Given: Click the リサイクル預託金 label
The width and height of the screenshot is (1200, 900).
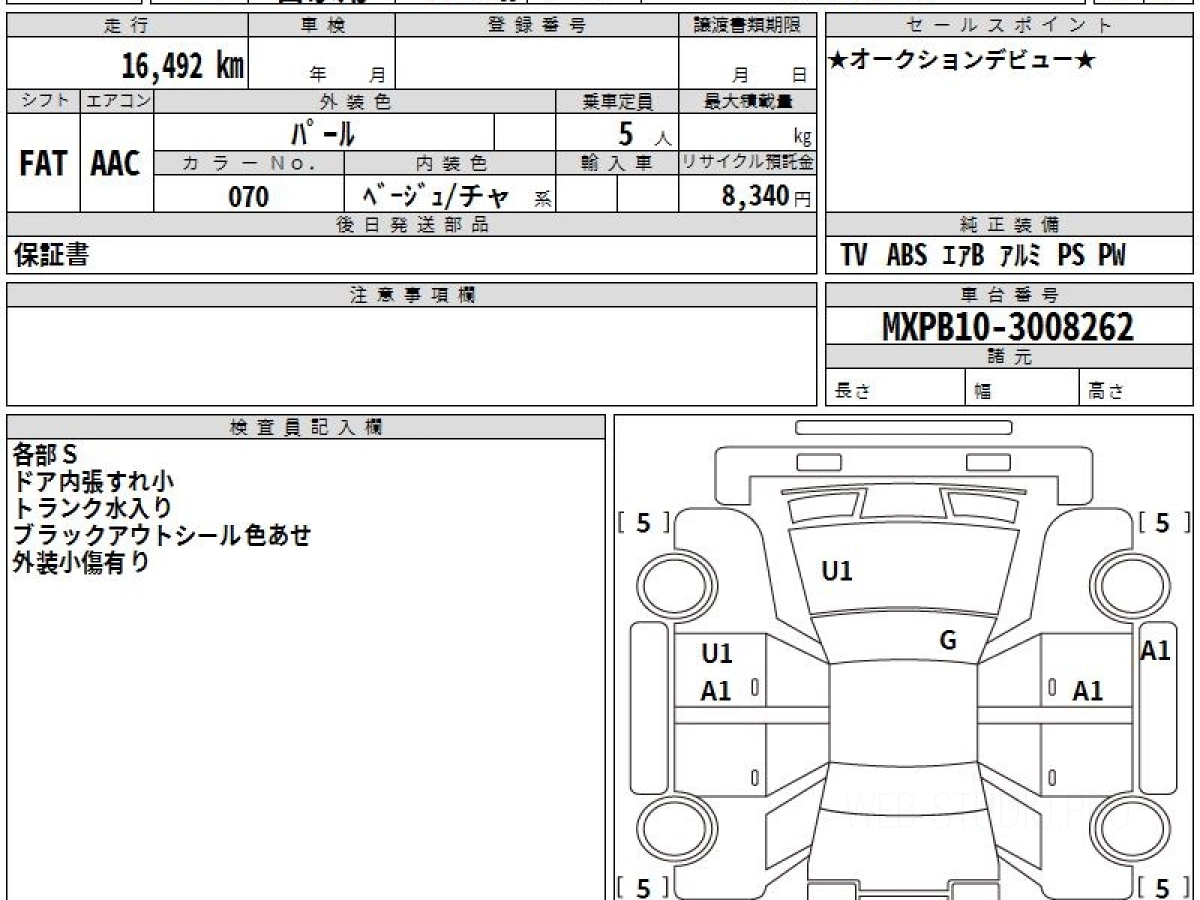Looking at the screenshot, I should [747, 163].
